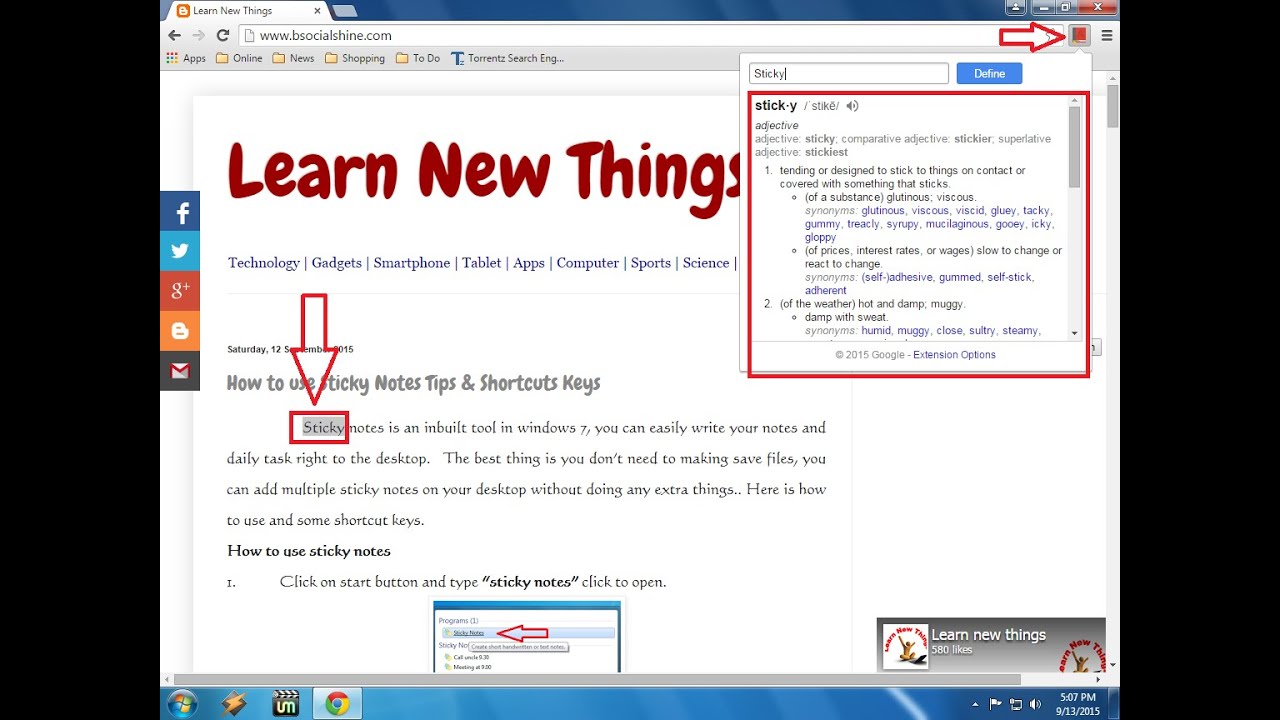Click the adherent synonym link

pyautogui.click(x=826, y=290)
